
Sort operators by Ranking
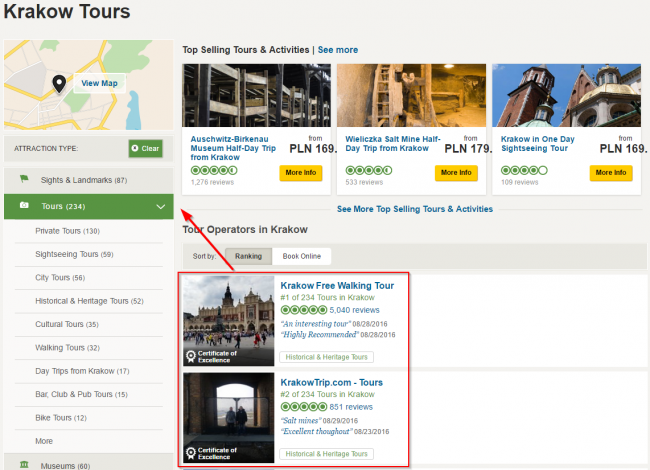tap(248, 256)
